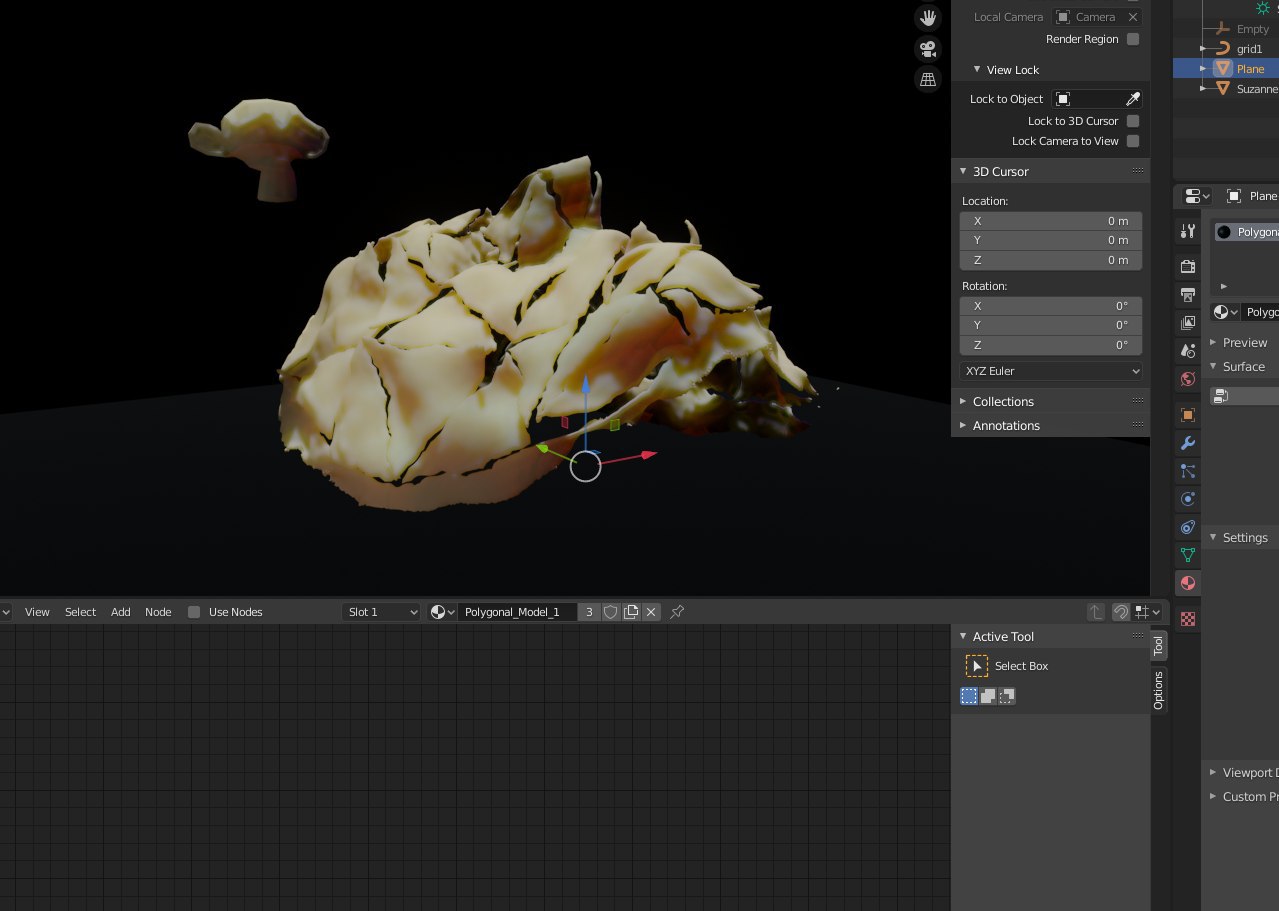
Task: Open the World properties globe tab
Action: click(x=1188, y=379)
